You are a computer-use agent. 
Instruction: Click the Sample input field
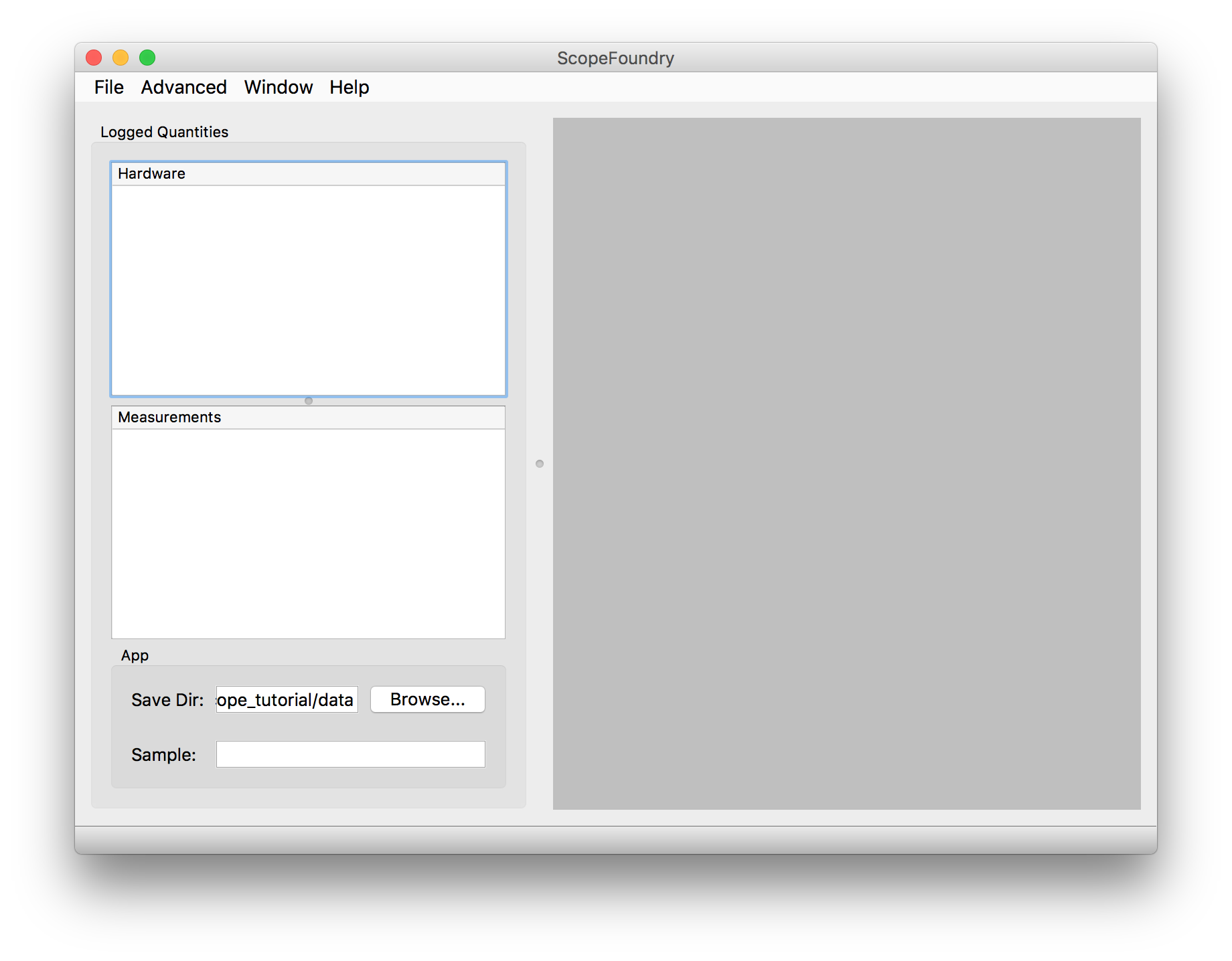point(350,754)
